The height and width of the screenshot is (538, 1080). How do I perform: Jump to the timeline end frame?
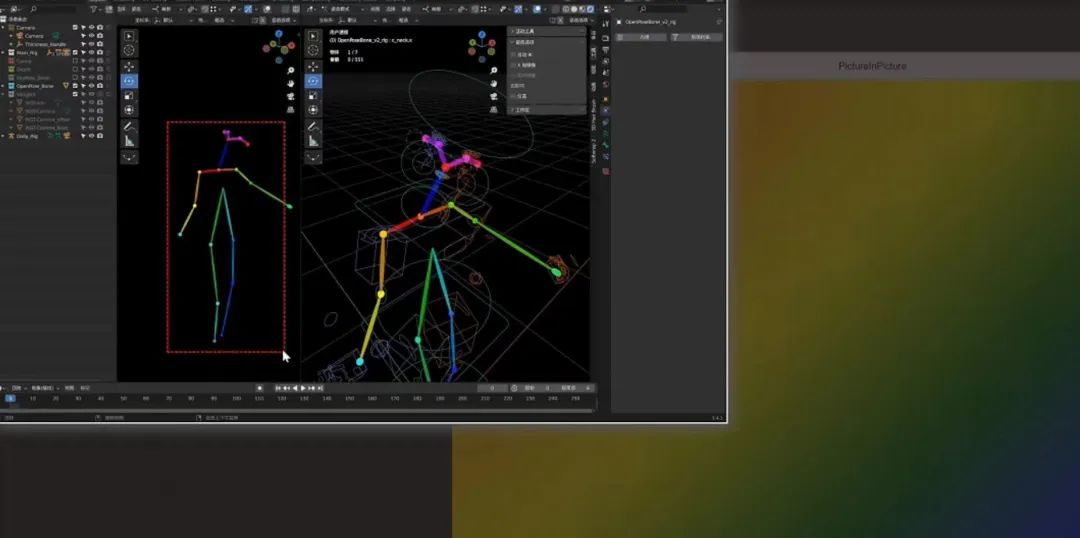point(320,389)
